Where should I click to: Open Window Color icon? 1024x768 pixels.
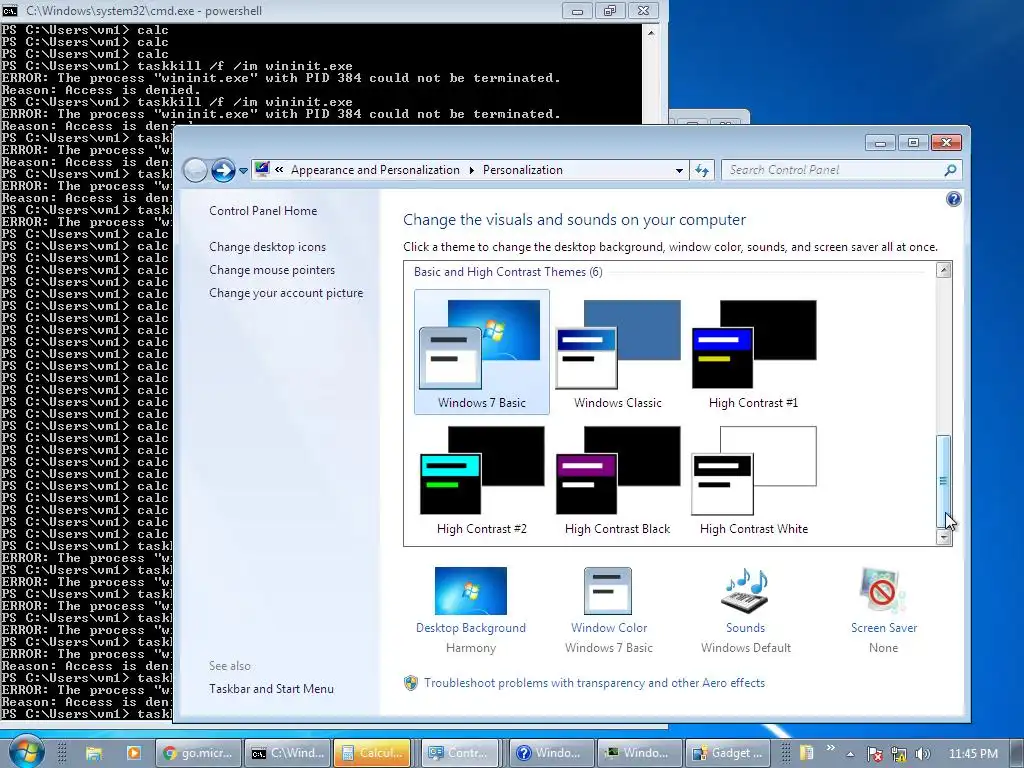(x=608, y=590)
